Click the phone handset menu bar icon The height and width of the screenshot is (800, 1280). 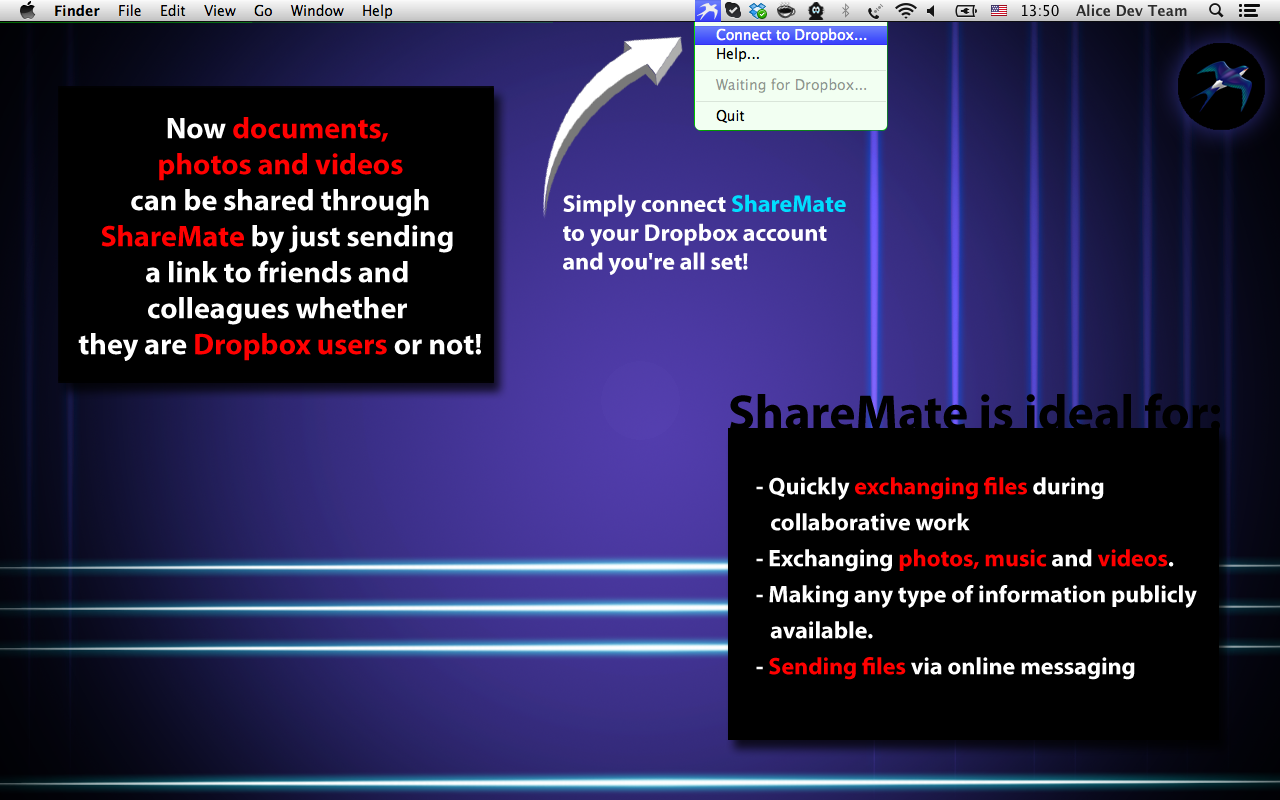[x=875, y=11]
